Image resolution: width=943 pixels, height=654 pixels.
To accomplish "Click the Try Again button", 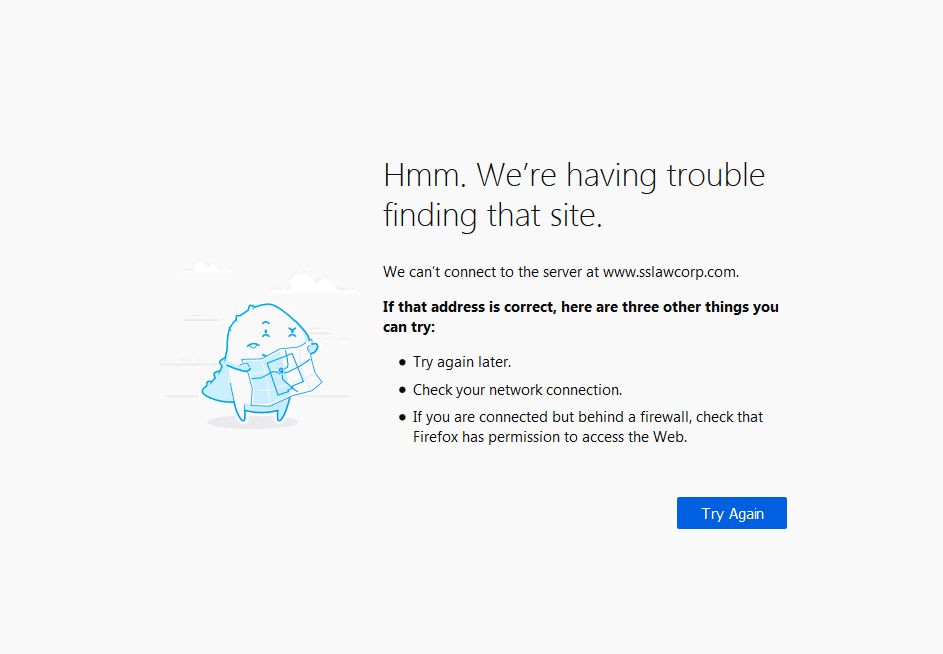I will point(731,513).
